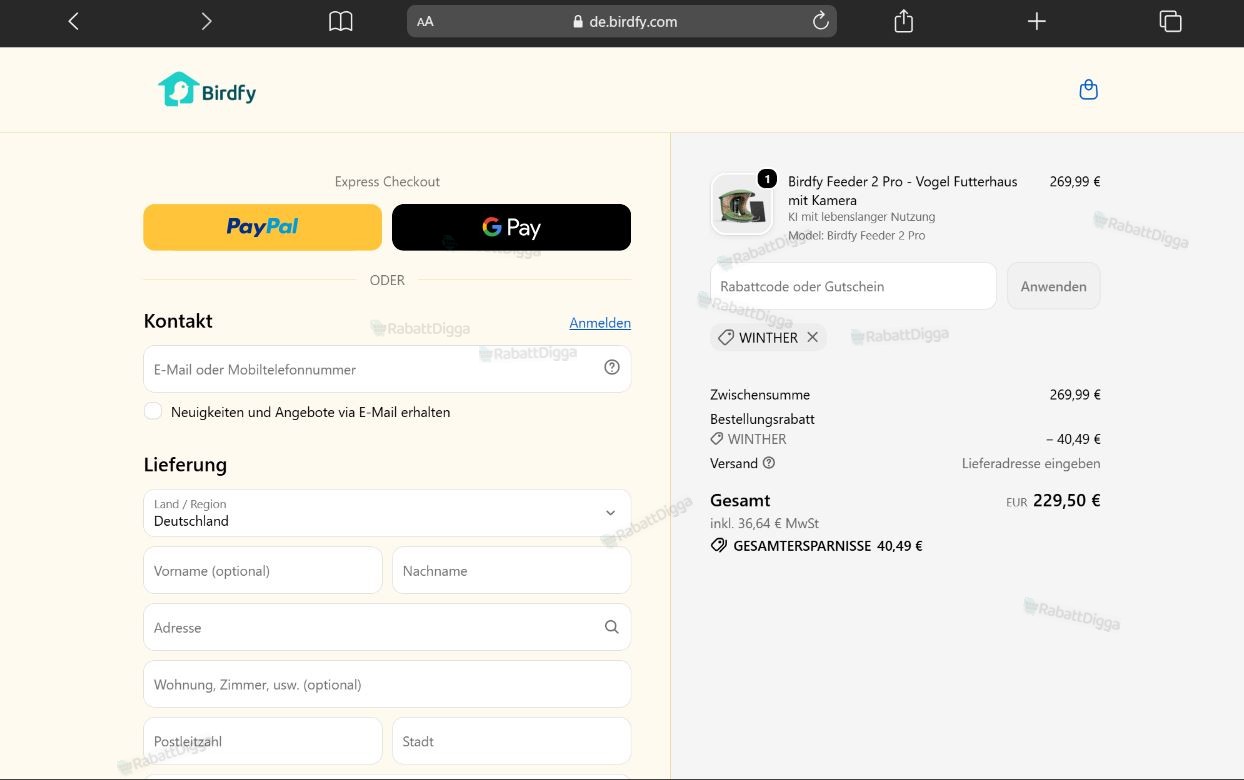The height and width of the screenshot is (780, 1244).
Task: Go back with Safari's back arrow
Action: click(x=73, y=21)
